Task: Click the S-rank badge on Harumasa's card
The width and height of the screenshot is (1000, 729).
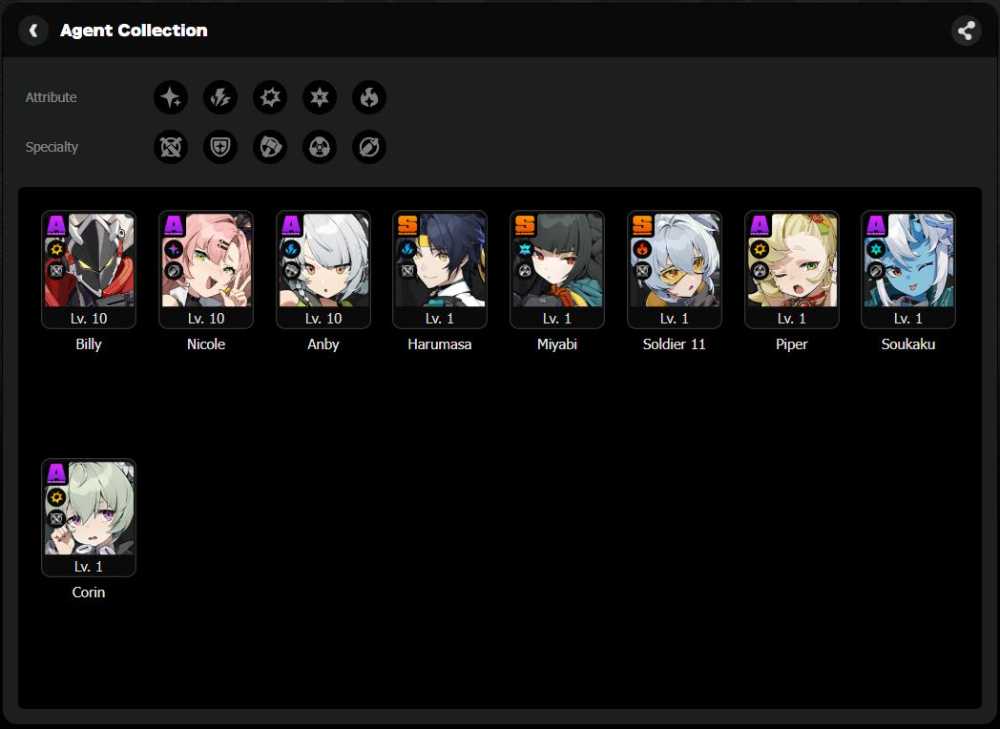Action: (408, 225)
